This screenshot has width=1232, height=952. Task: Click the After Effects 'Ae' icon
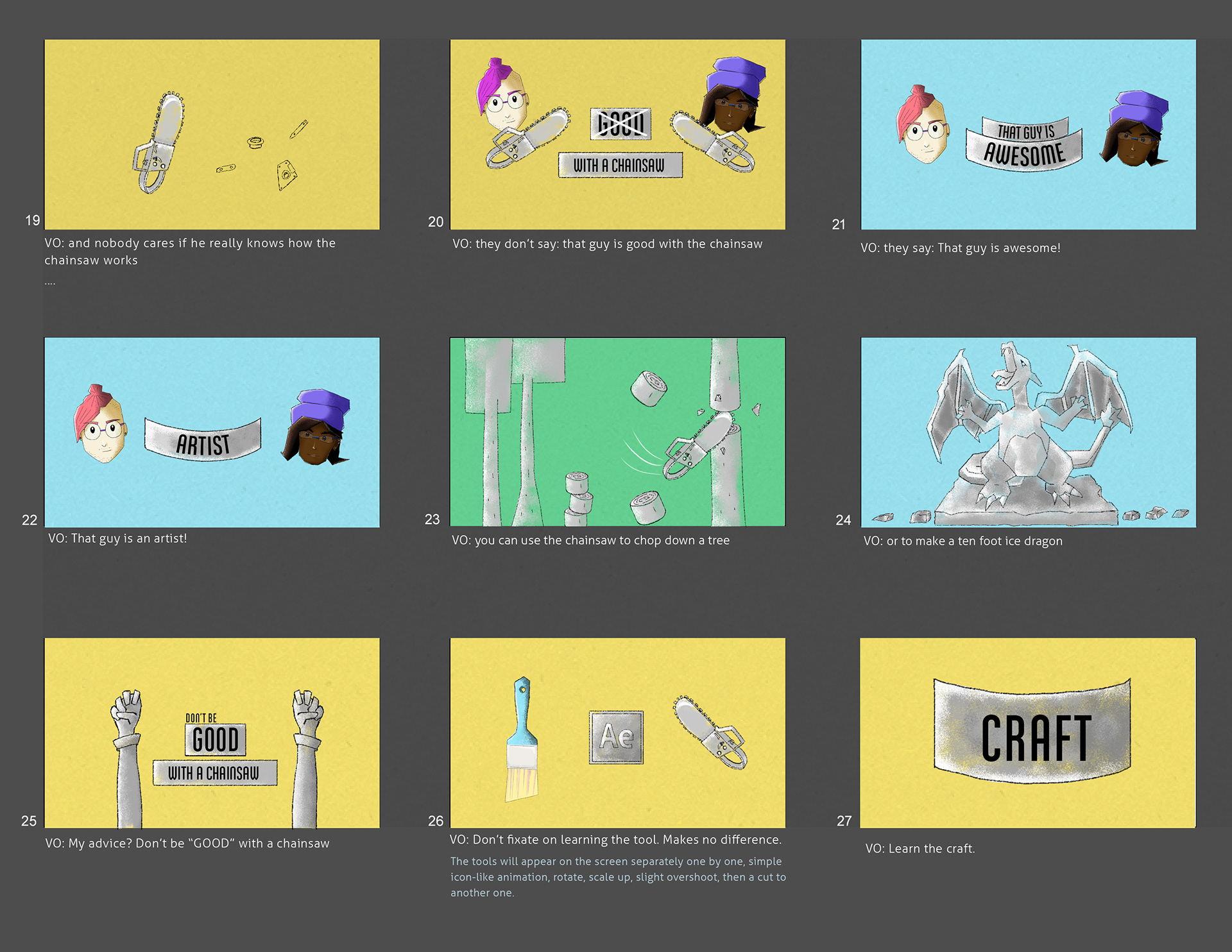[617, 737]
